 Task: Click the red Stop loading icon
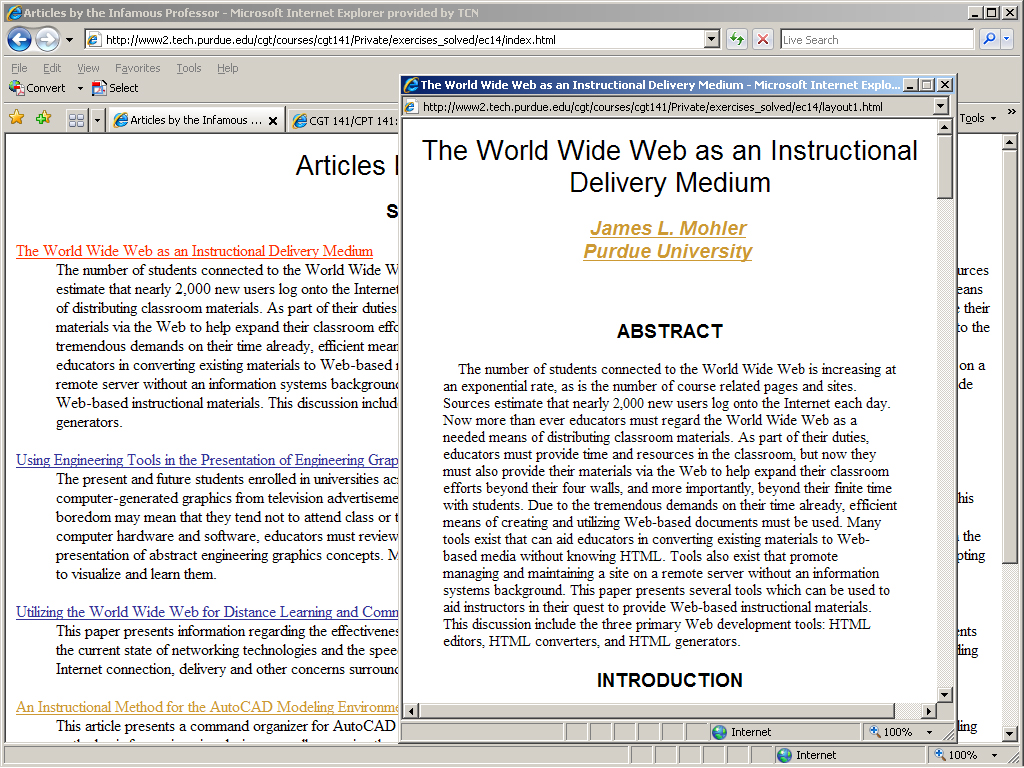(762, 40)
